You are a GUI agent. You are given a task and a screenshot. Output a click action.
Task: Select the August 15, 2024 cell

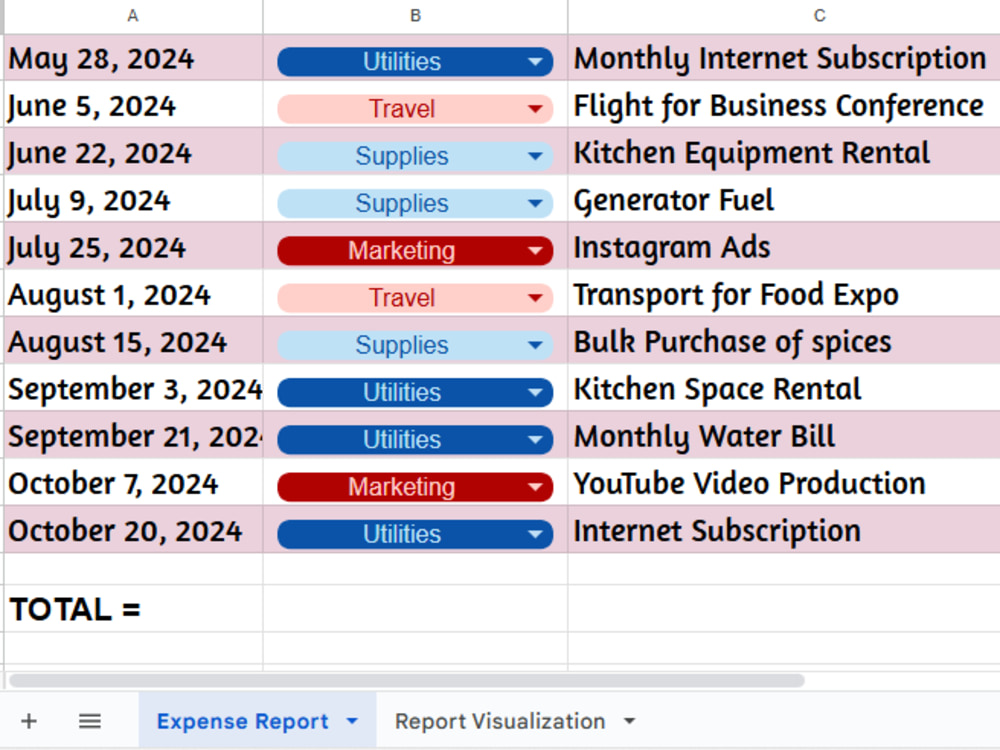click(133, 341)
